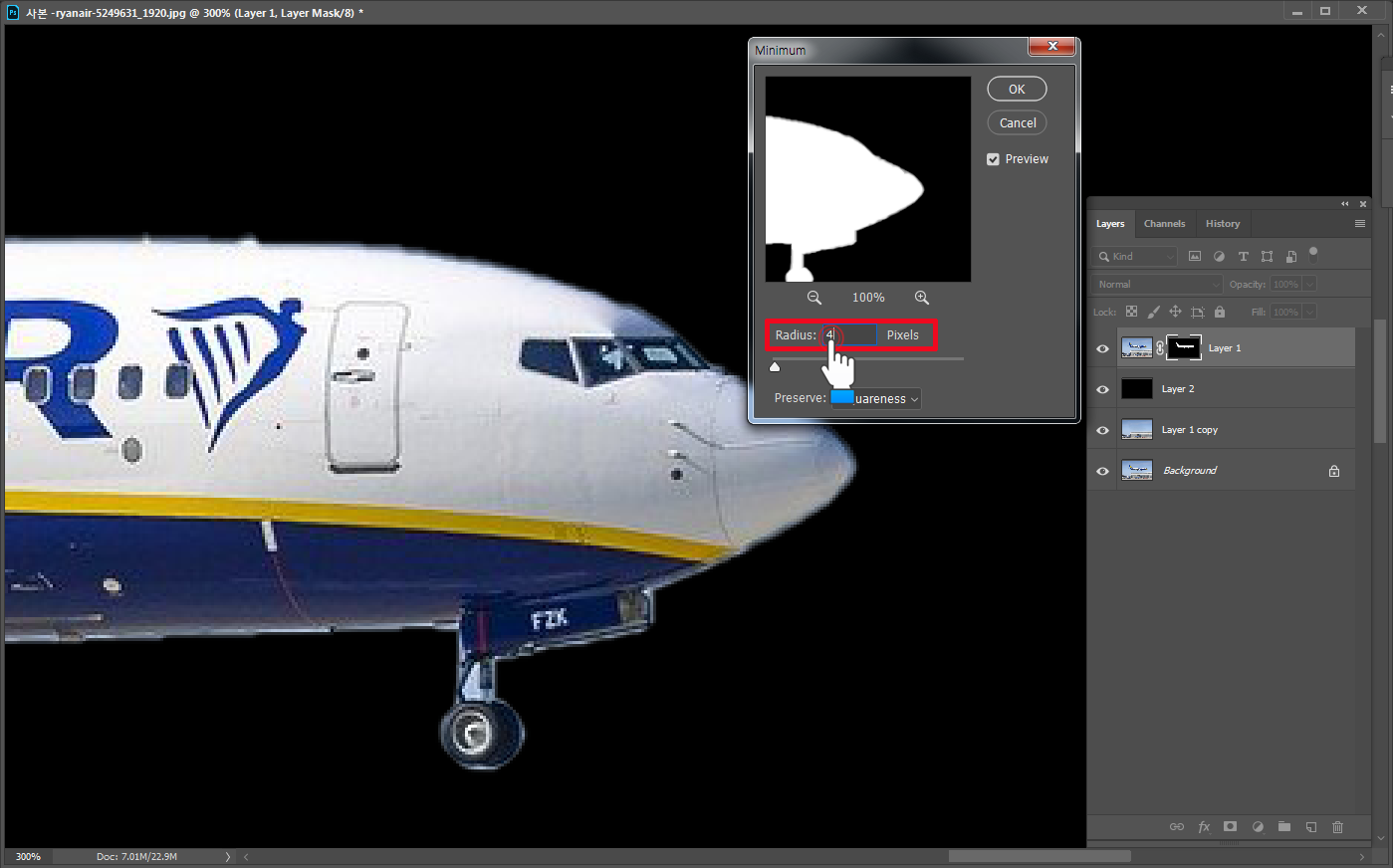Switch to the Layers tab
Screen dimensions: 1393x868
(x=1110, y=224)
